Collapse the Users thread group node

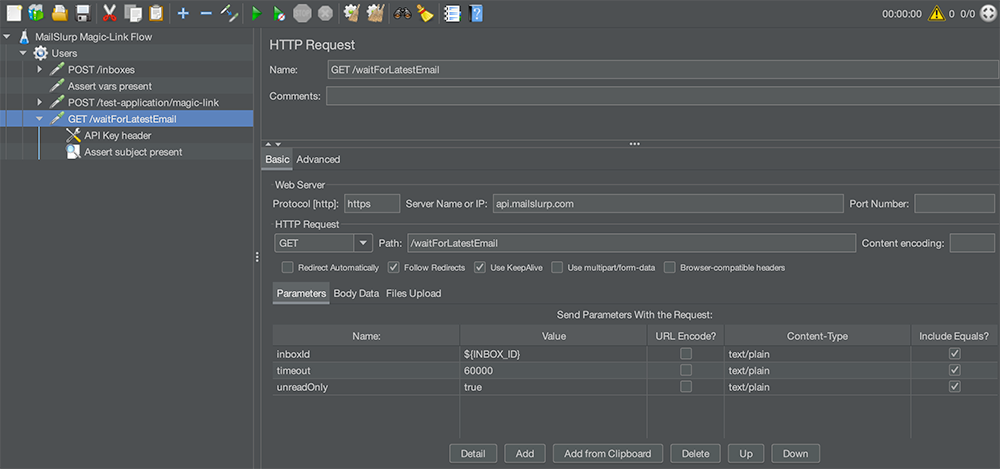coord(23,53)
